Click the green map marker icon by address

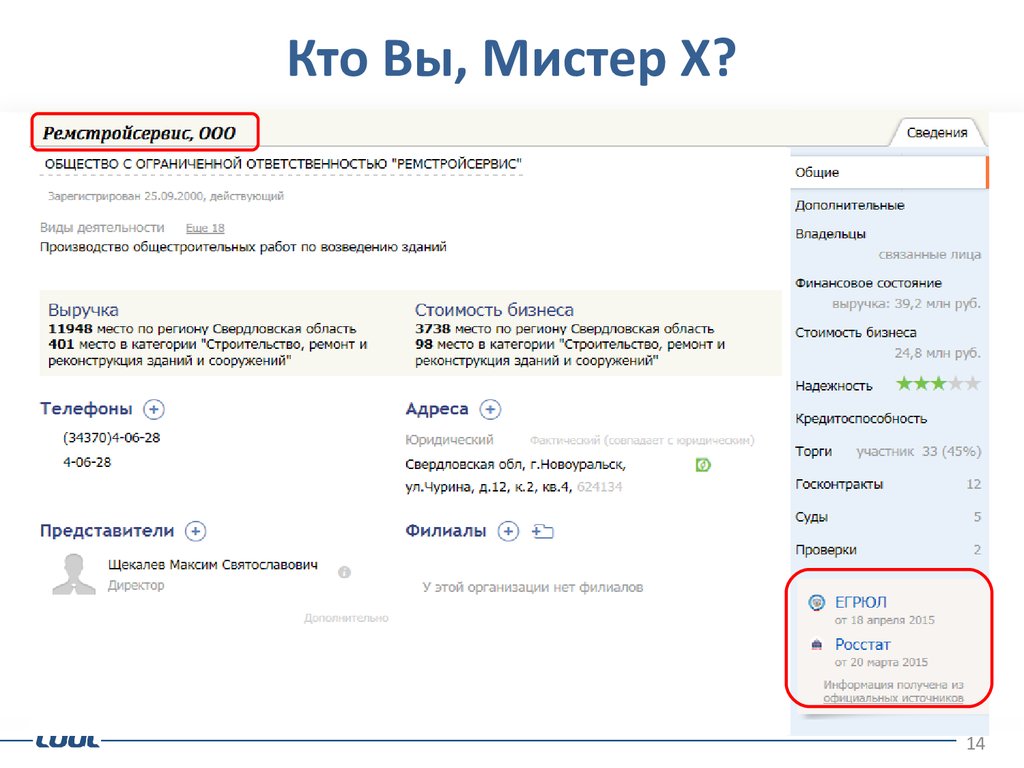coord(703,465)
